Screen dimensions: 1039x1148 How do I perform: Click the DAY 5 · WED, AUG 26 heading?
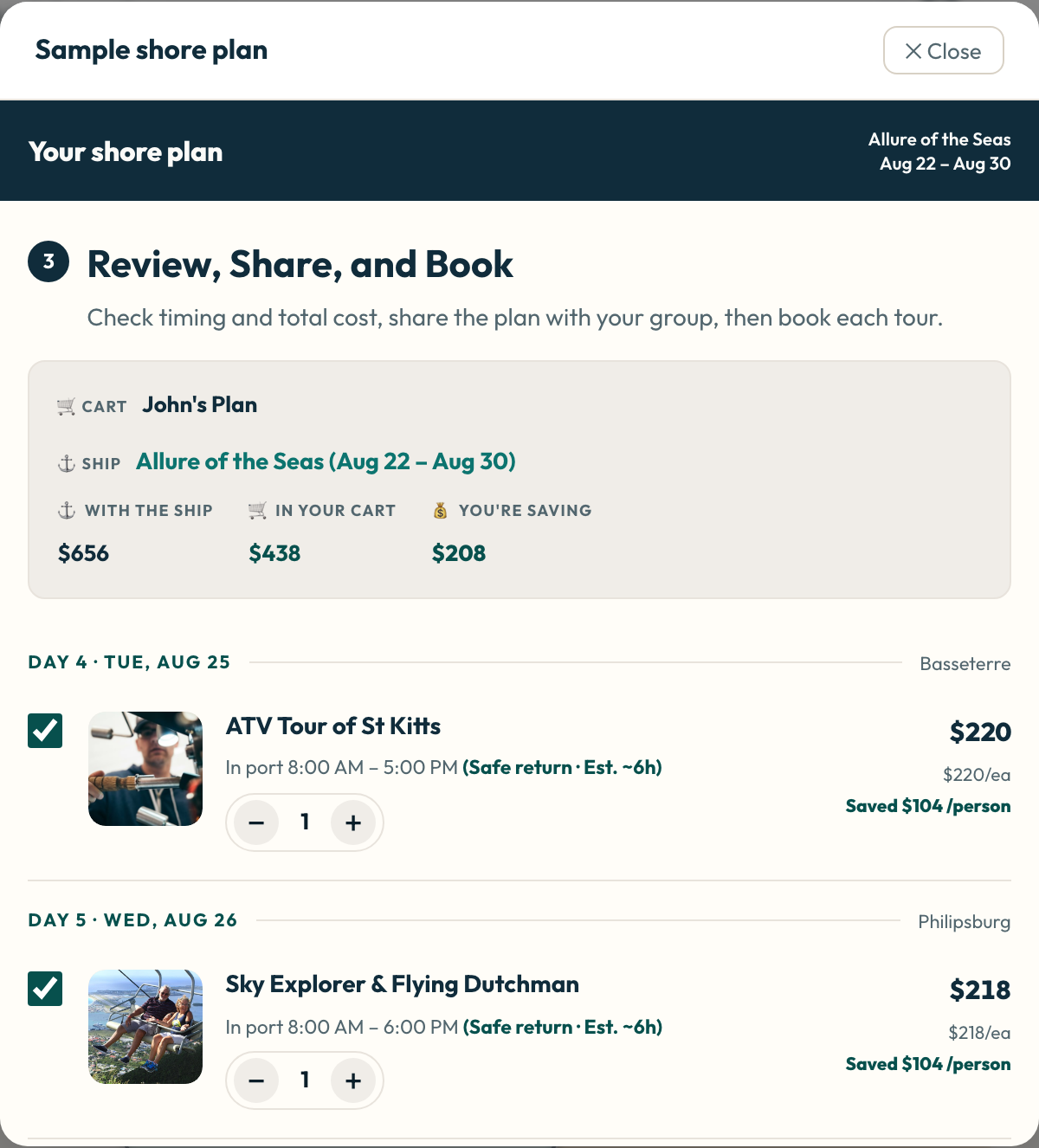tap(132, 920)
